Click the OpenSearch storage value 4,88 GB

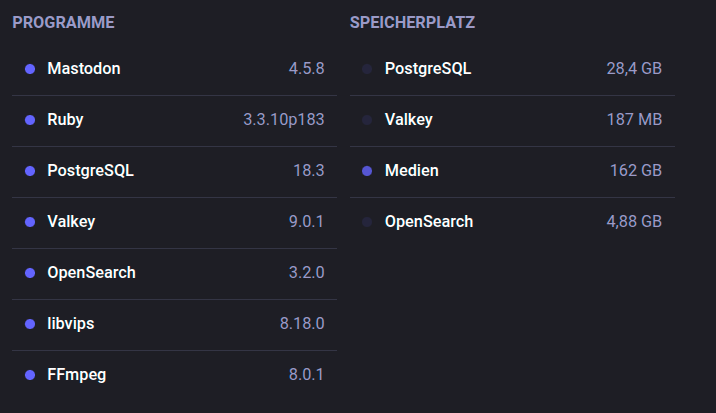pyautogui.click(x=634, y=222)
